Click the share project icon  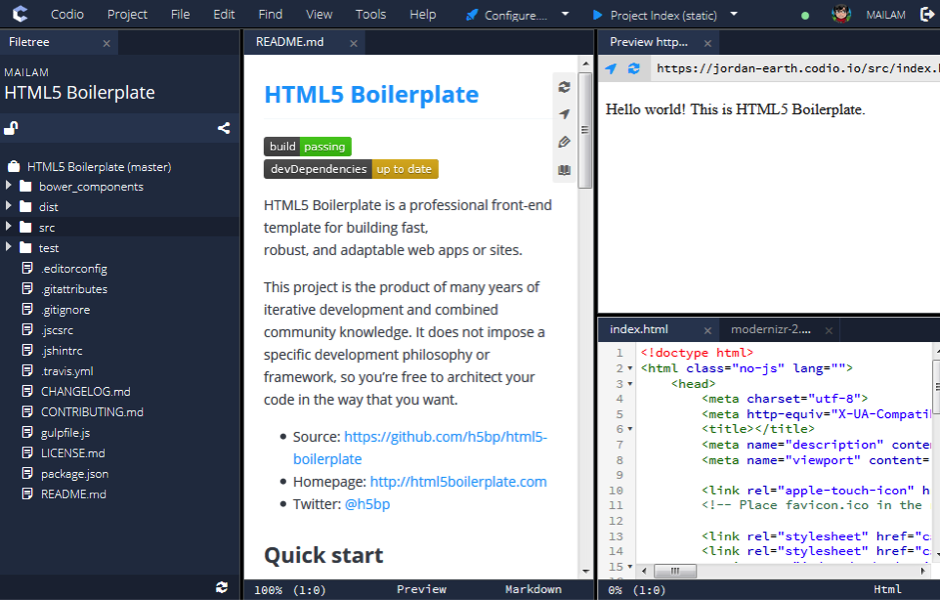(x=224, y=128)
